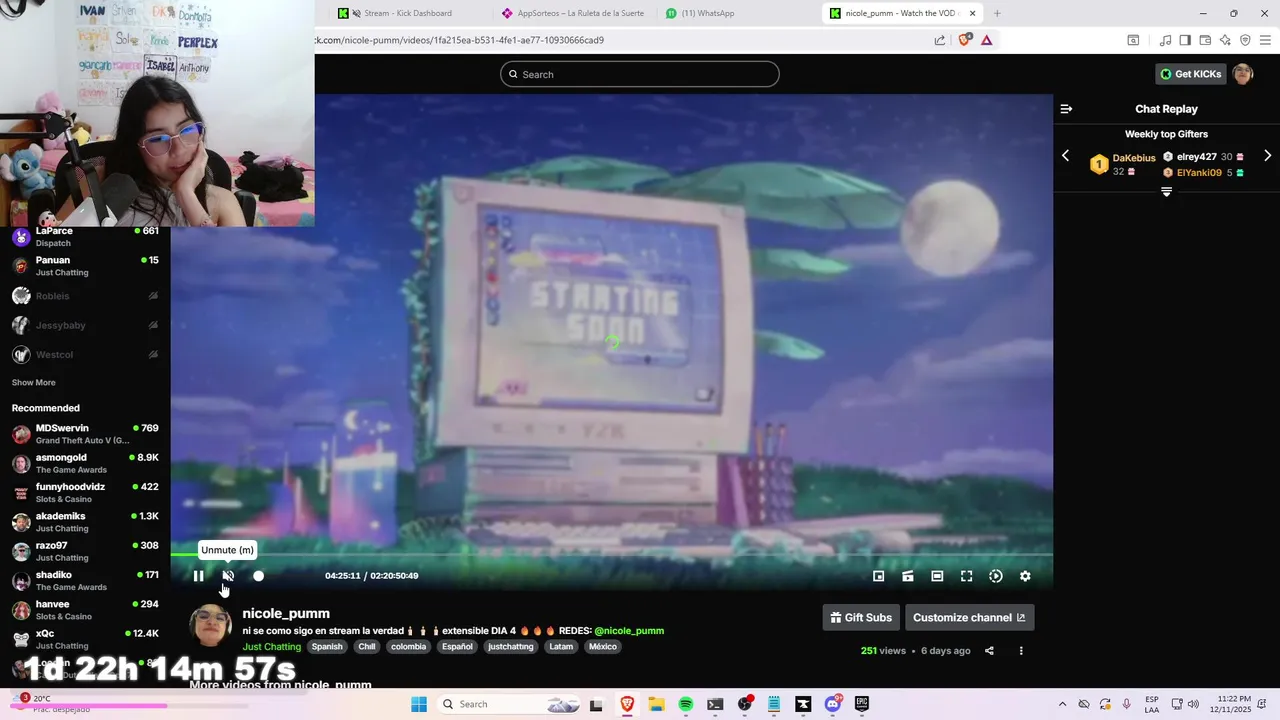The height and width of the screenshot is (720, 1280).
Task: Open Westcol channel in sidebar
Action: (85, 354)
